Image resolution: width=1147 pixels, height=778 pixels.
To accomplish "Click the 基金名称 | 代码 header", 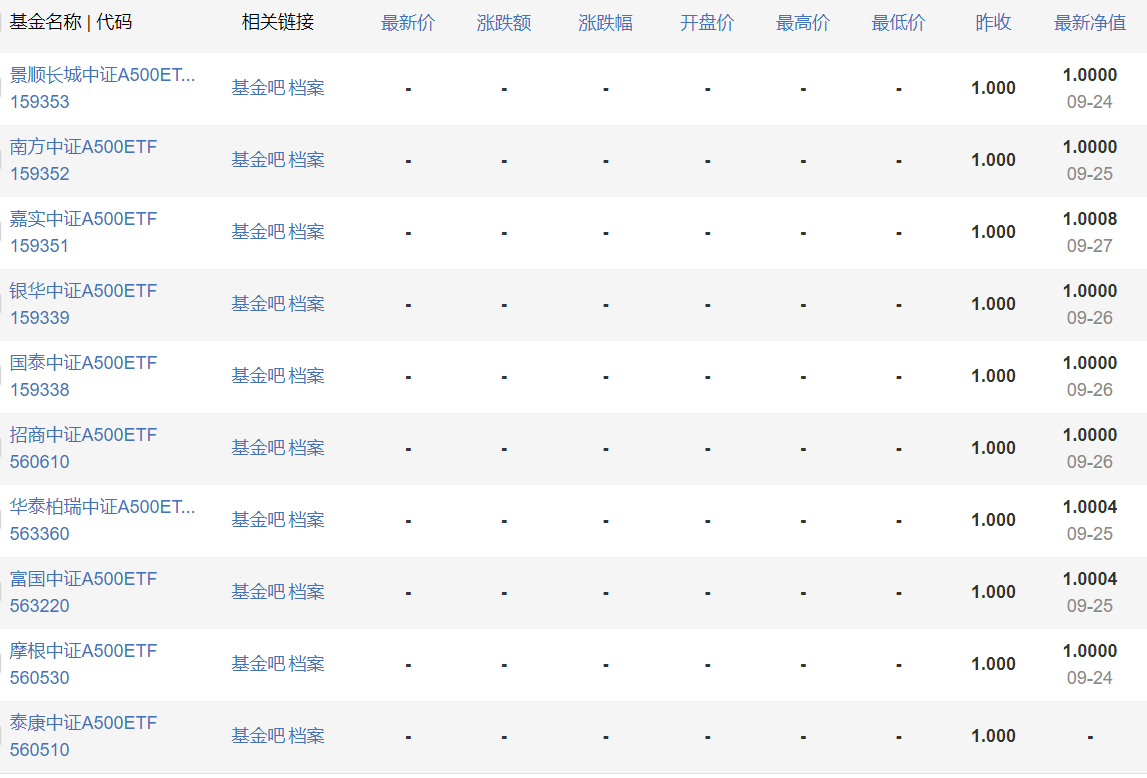I will [71, 22].
